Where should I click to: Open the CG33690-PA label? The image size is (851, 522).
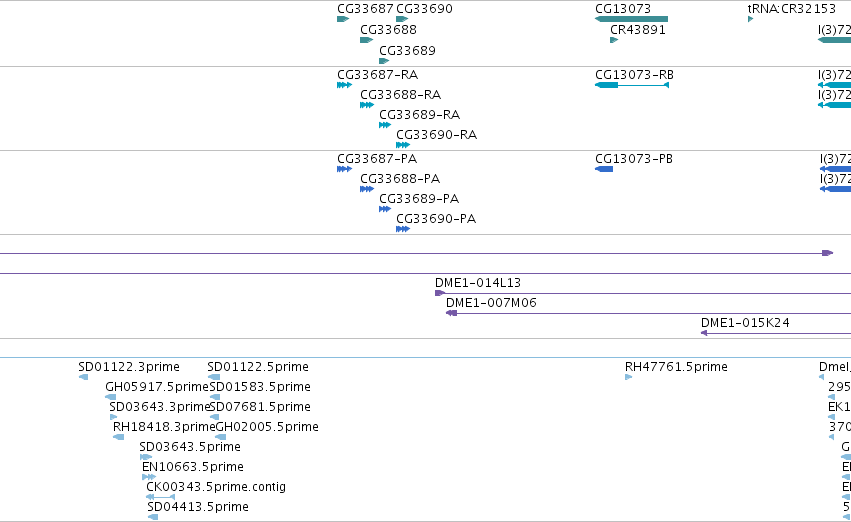436,219
